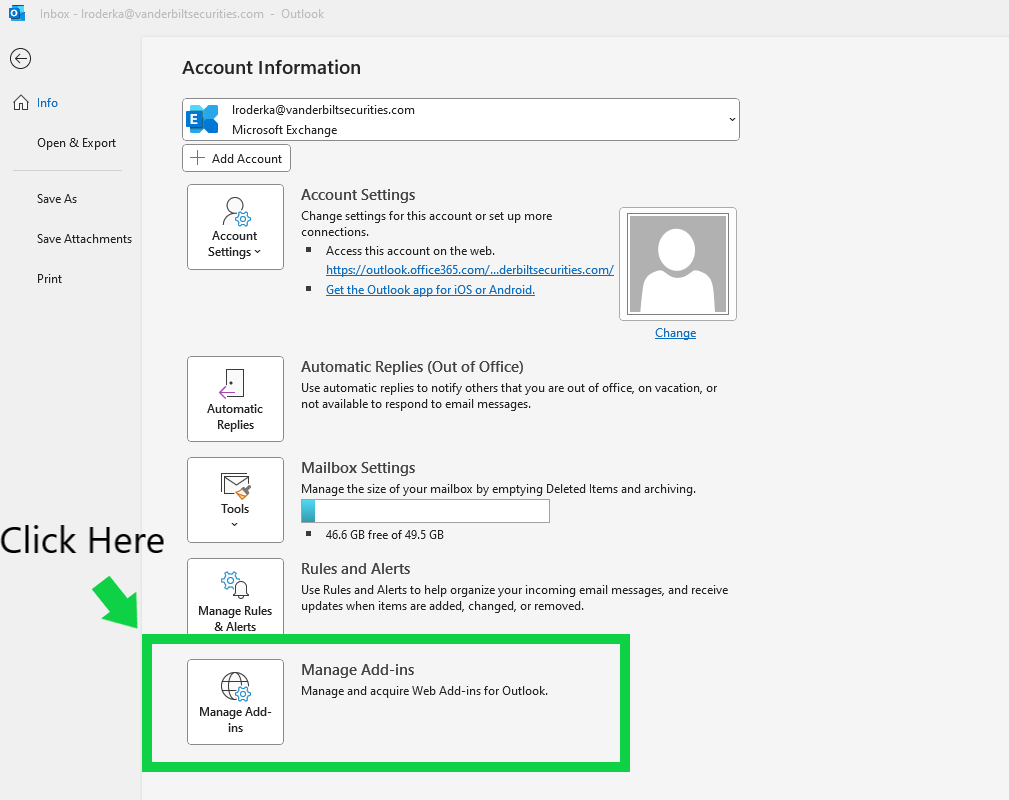Click the 'Account Information' heading

click(272, 68)
